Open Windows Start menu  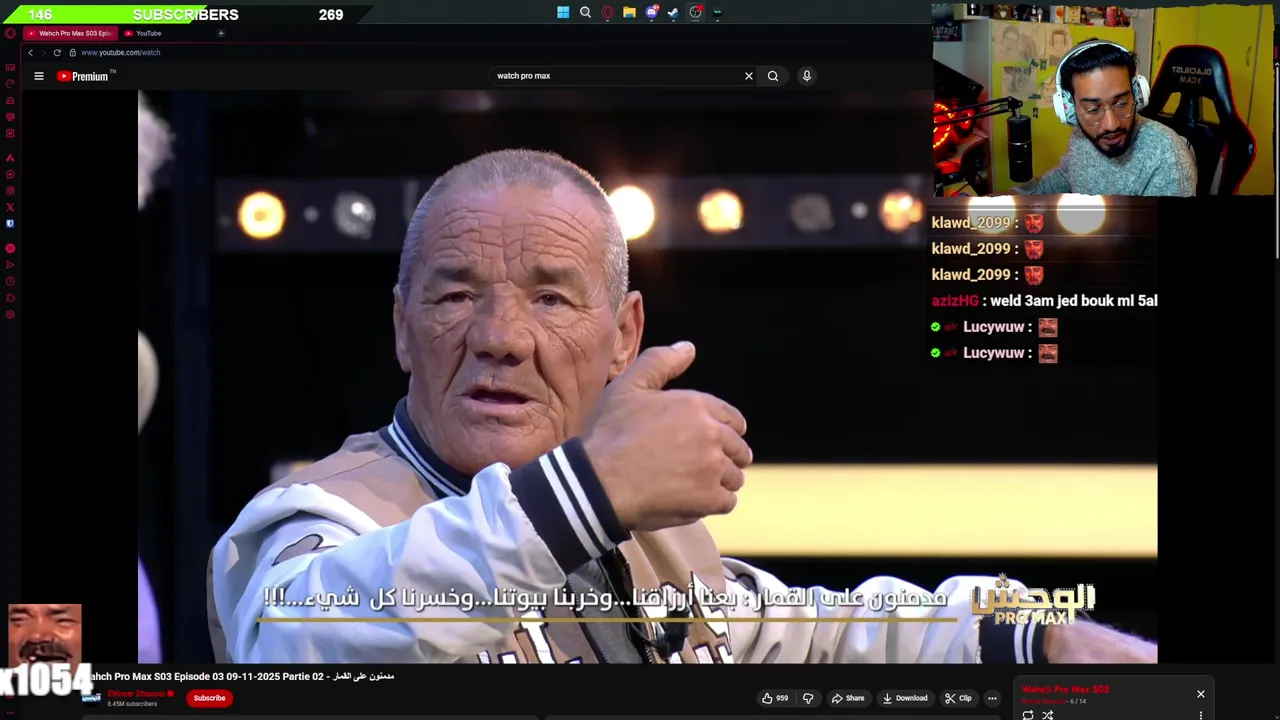pyautogui.click(x=563, y=13)
